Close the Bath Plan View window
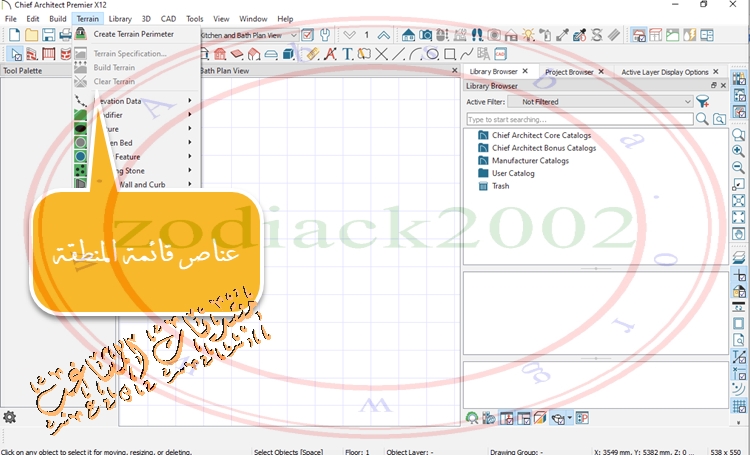The width and height of the screenshot is (750, 455). 454,70
